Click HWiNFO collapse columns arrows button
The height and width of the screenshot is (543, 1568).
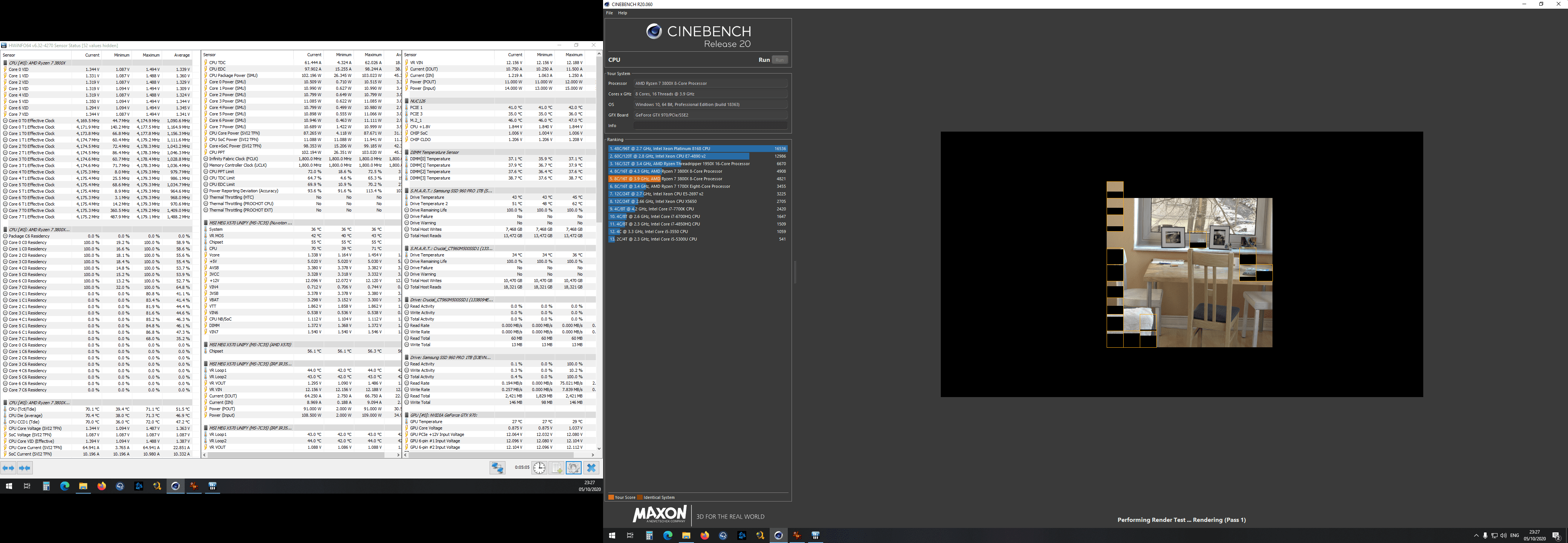click(24, 468)
